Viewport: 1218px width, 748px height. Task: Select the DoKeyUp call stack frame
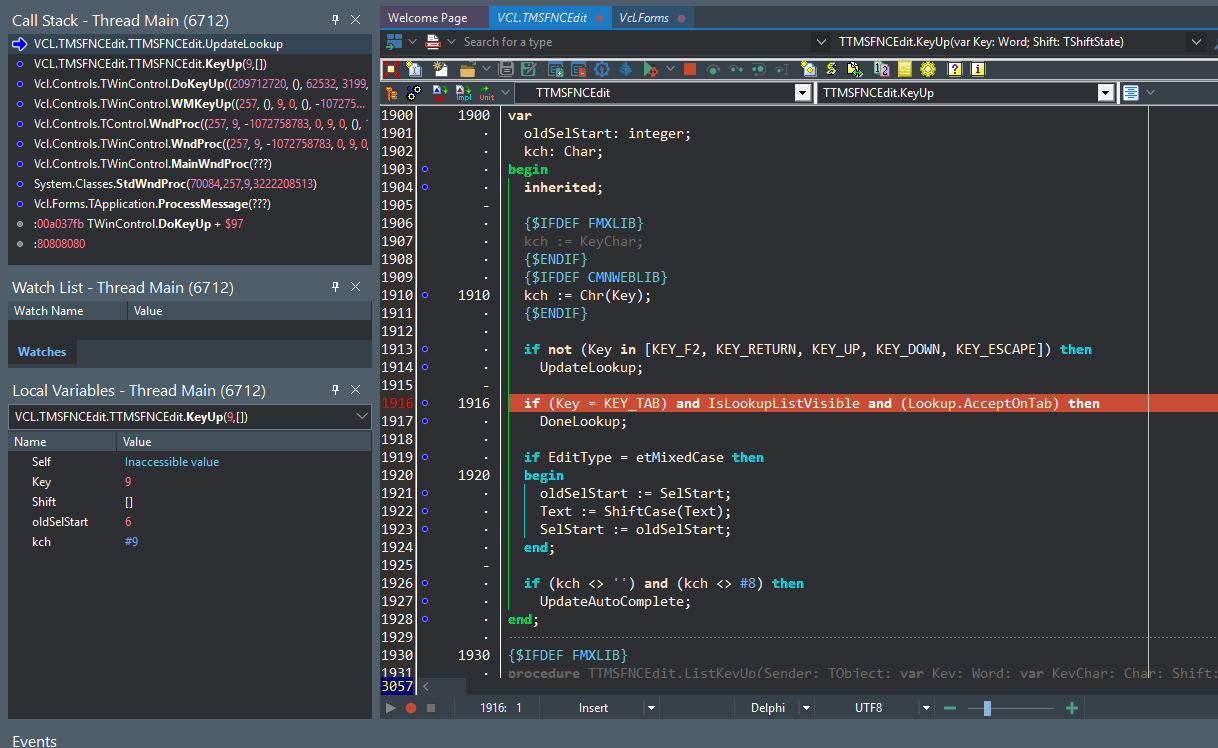[x=190, y=84]
